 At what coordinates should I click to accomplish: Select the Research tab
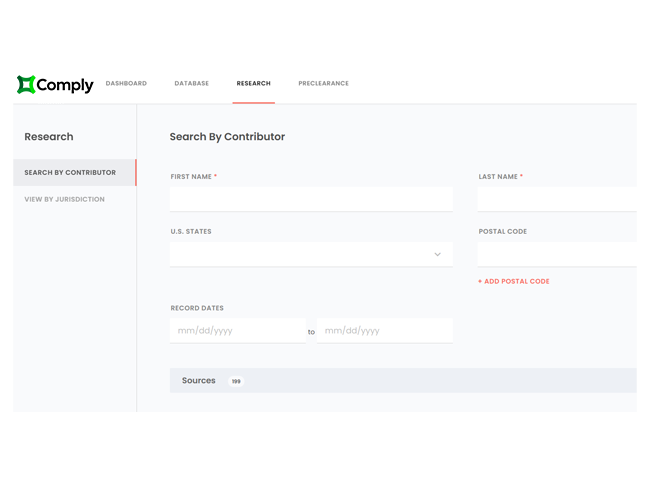(253, 84)
